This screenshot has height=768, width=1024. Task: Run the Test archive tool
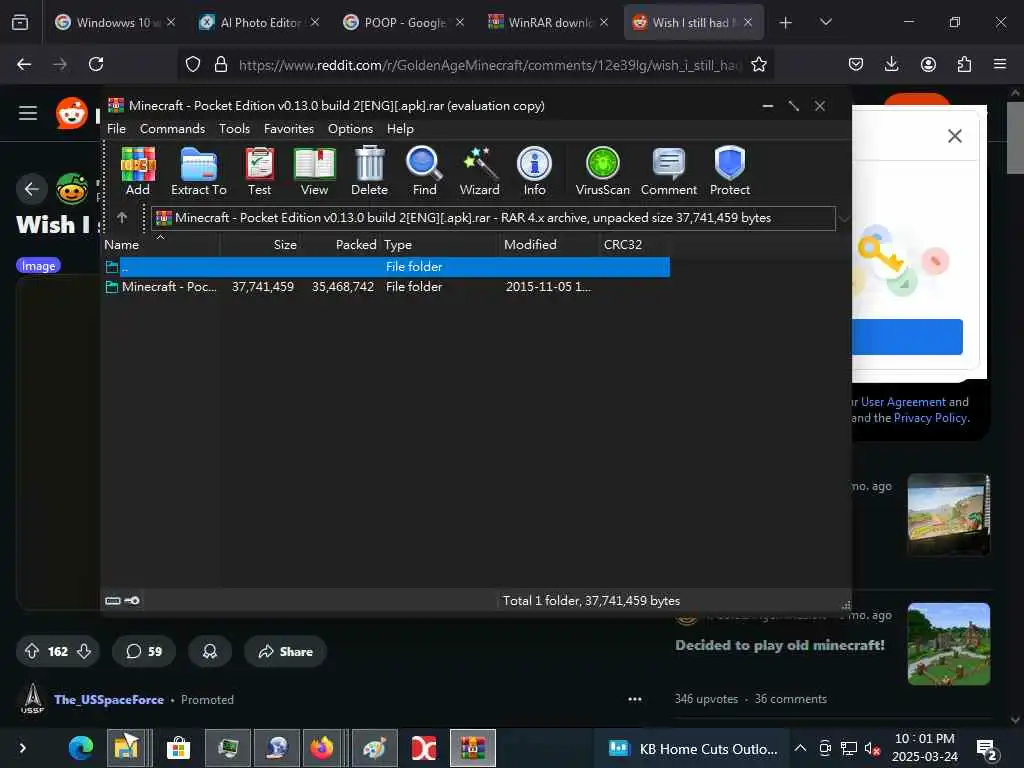tap(259, 171)
